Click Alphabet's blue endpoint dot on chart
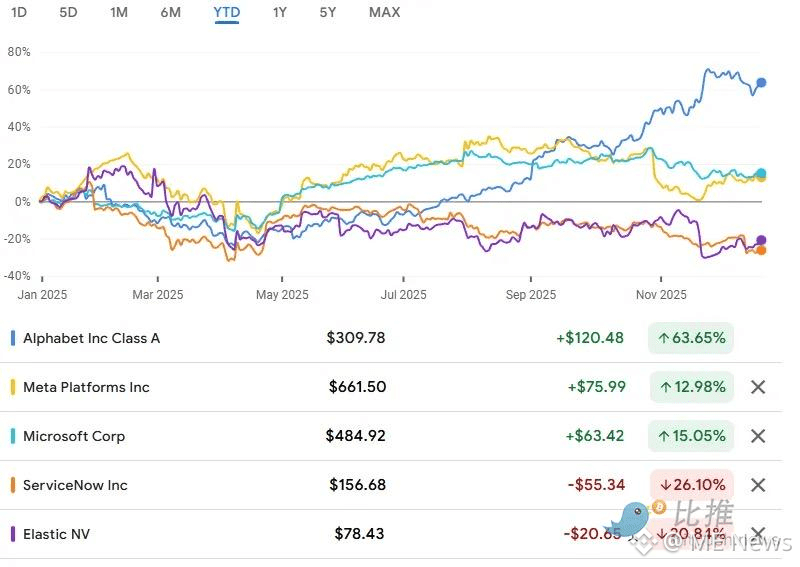Screen dimensions: 800x567 762,83
